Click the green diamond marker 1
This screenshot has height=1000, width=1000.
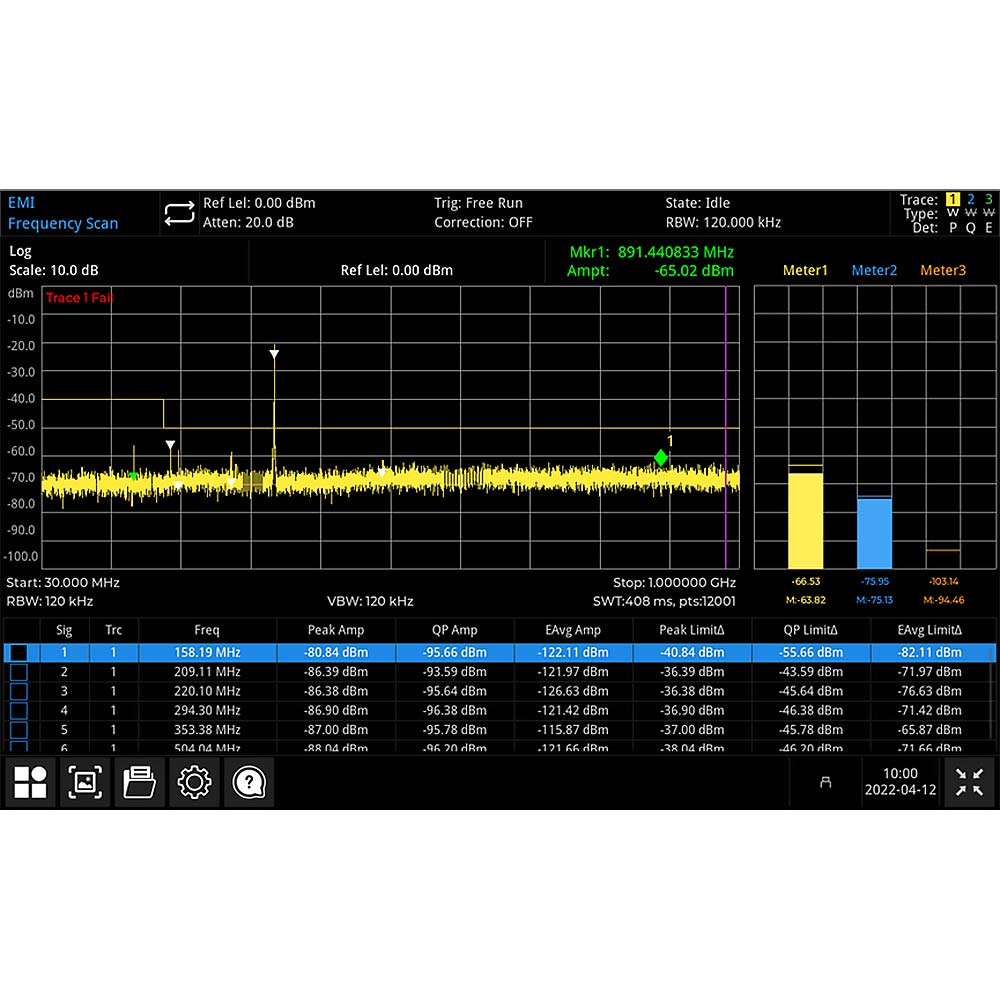point(661,457)
